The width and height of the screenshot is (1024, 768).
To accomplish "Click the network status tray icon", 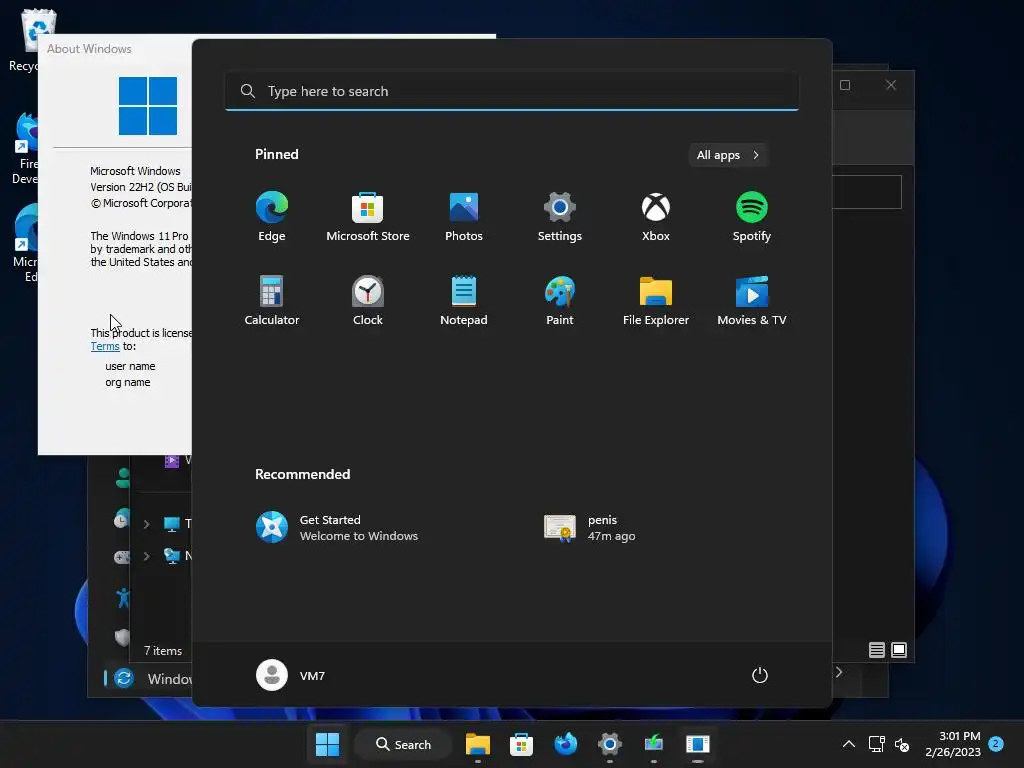I will pos(876,744).
